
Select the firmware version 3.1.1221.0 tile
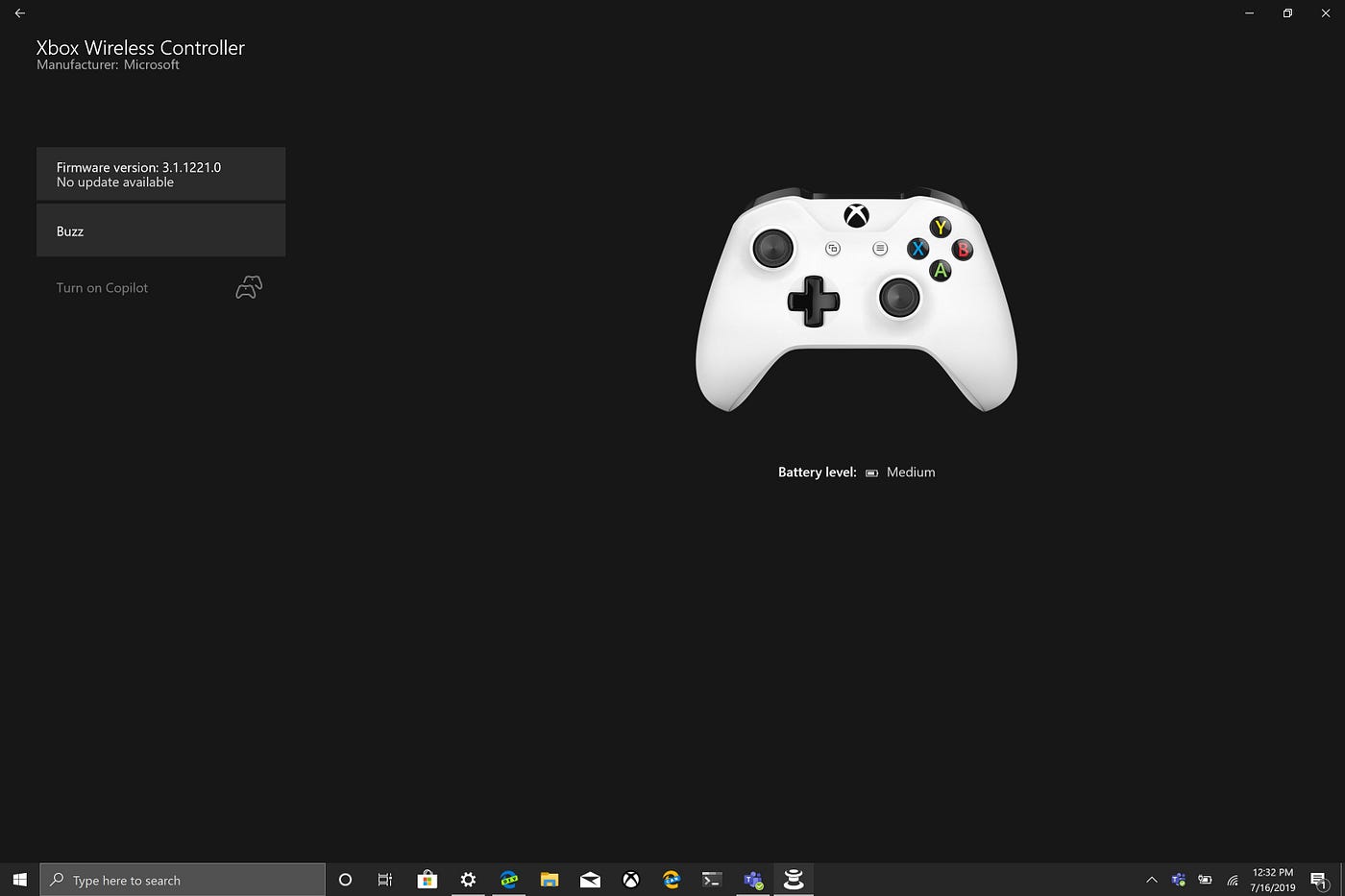160,174
